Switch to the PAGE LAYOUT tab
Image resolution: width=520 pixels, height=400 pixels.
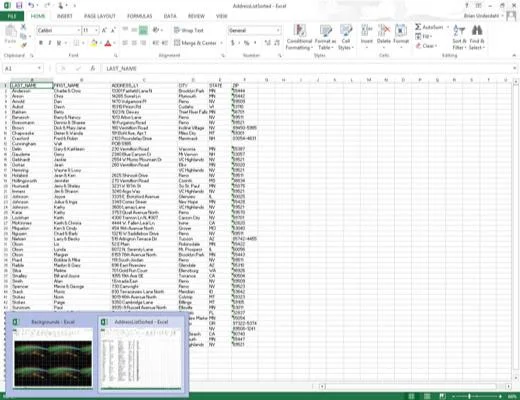(x=99, y=16)
